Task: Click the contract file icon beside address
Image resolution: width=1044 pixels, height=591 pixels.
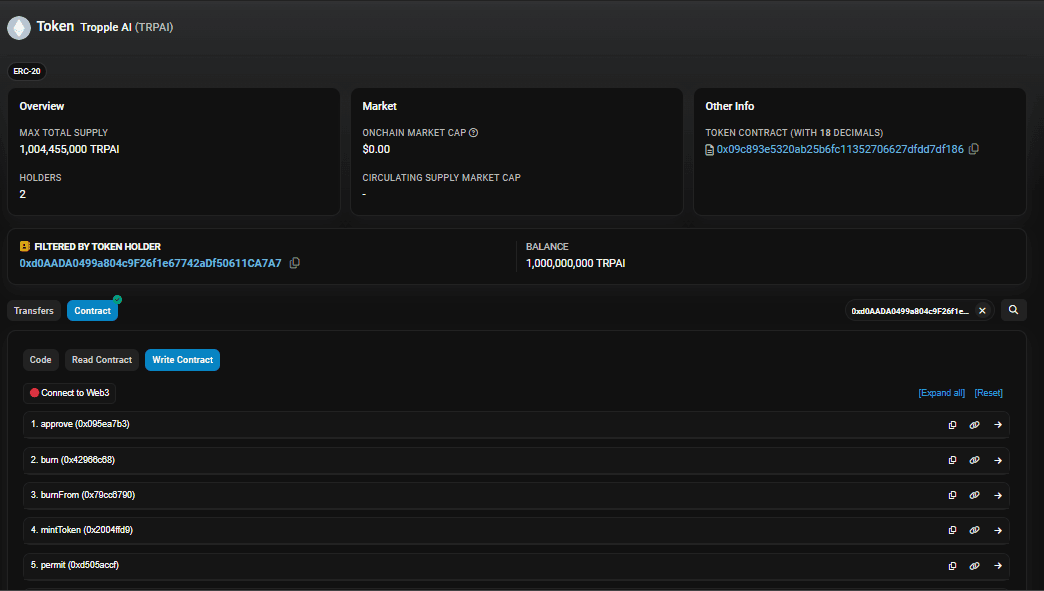Action: coord(710,150)
